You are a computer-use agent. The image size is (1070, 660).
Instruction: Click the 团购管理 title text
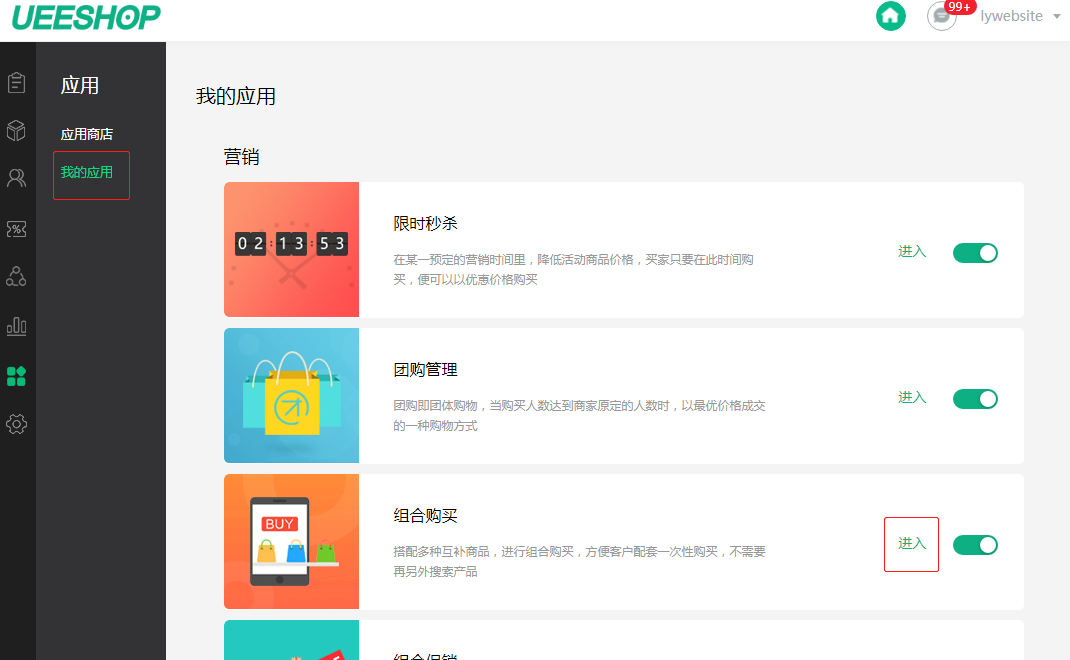[x=425, y=369]
